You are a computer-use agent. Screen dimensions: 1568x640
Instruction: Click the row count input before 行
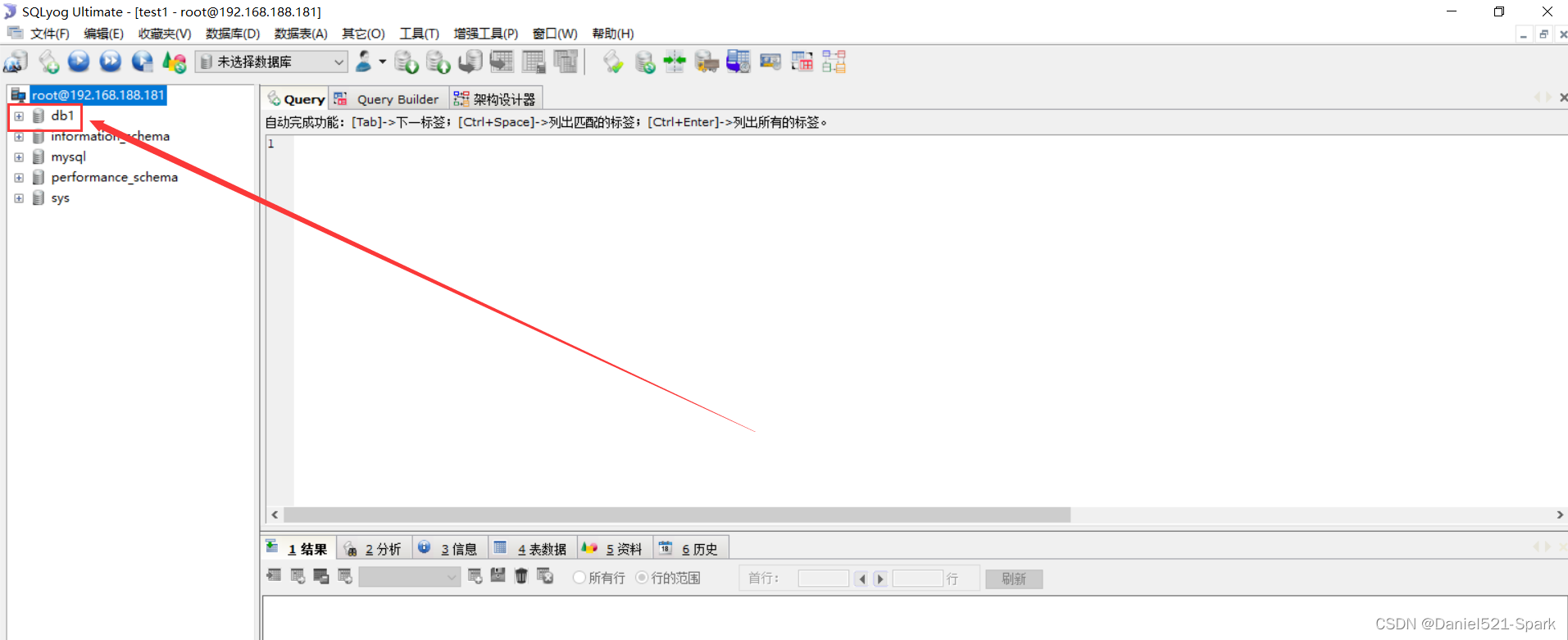pyautogui.click(x=917, y=579)
